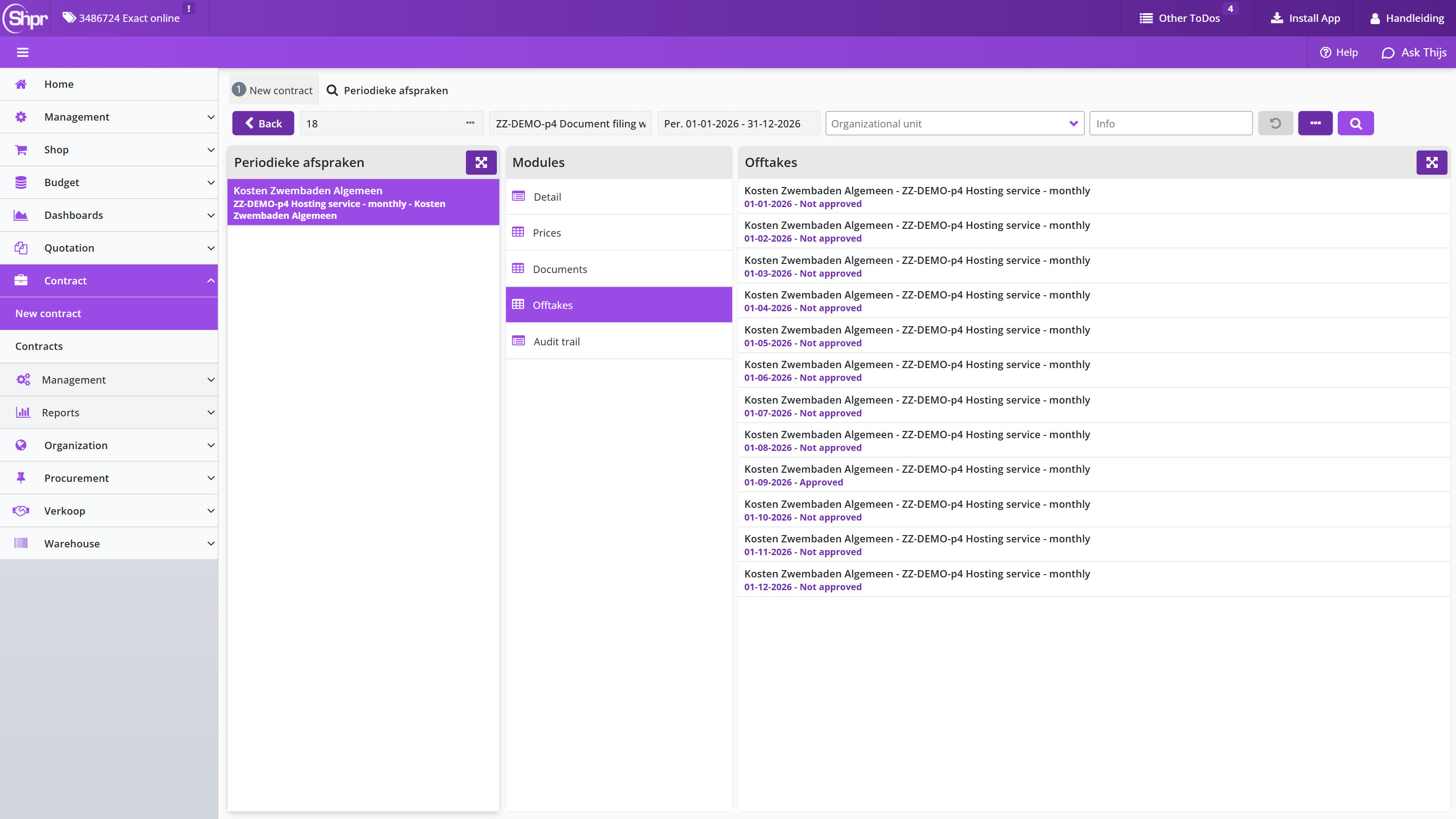Select the 01-12-2026 Not approved offtake
This screenshot has width=1456, height=819.
pyautogui.click(x=1094, y=579)
